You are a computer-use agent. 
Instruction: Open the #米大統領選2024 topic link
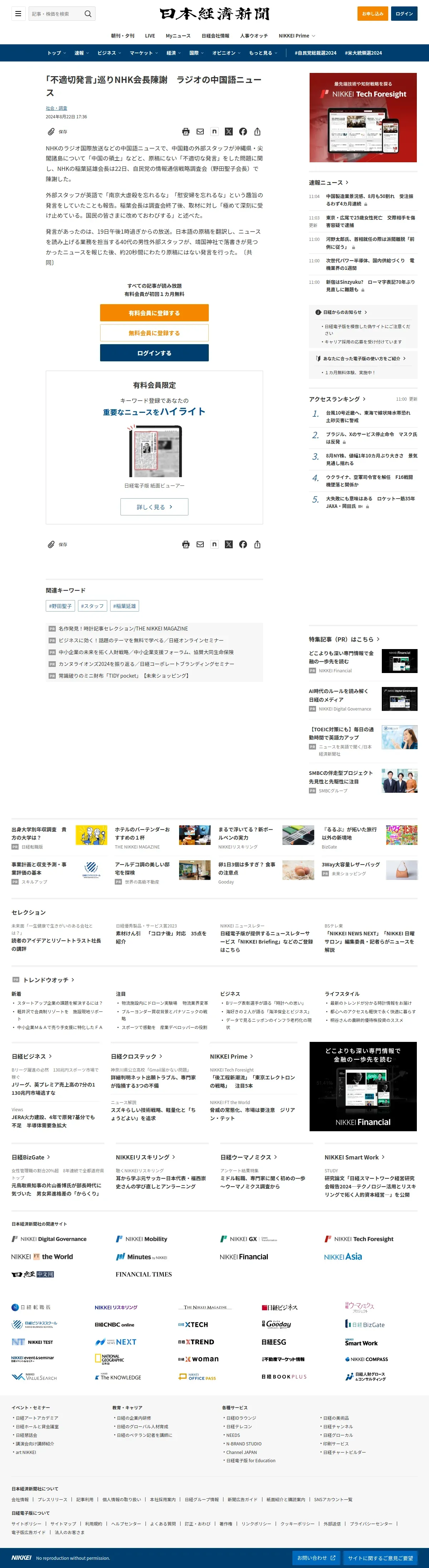[363, 53]
